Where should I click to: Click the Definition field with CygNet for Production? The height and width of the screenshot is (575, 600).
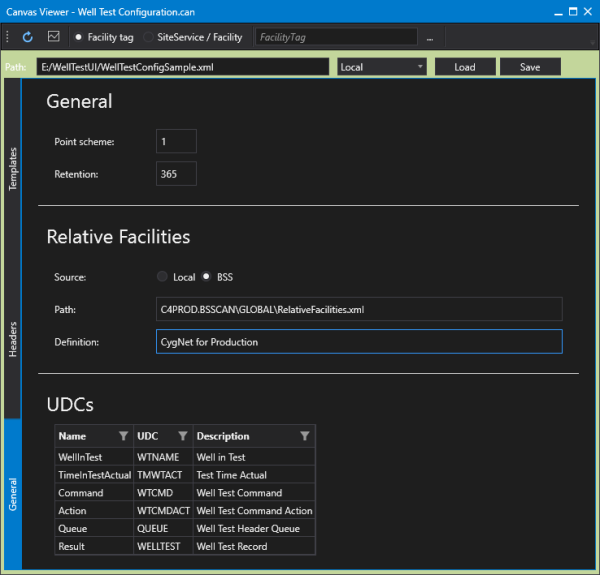[359, 342]
